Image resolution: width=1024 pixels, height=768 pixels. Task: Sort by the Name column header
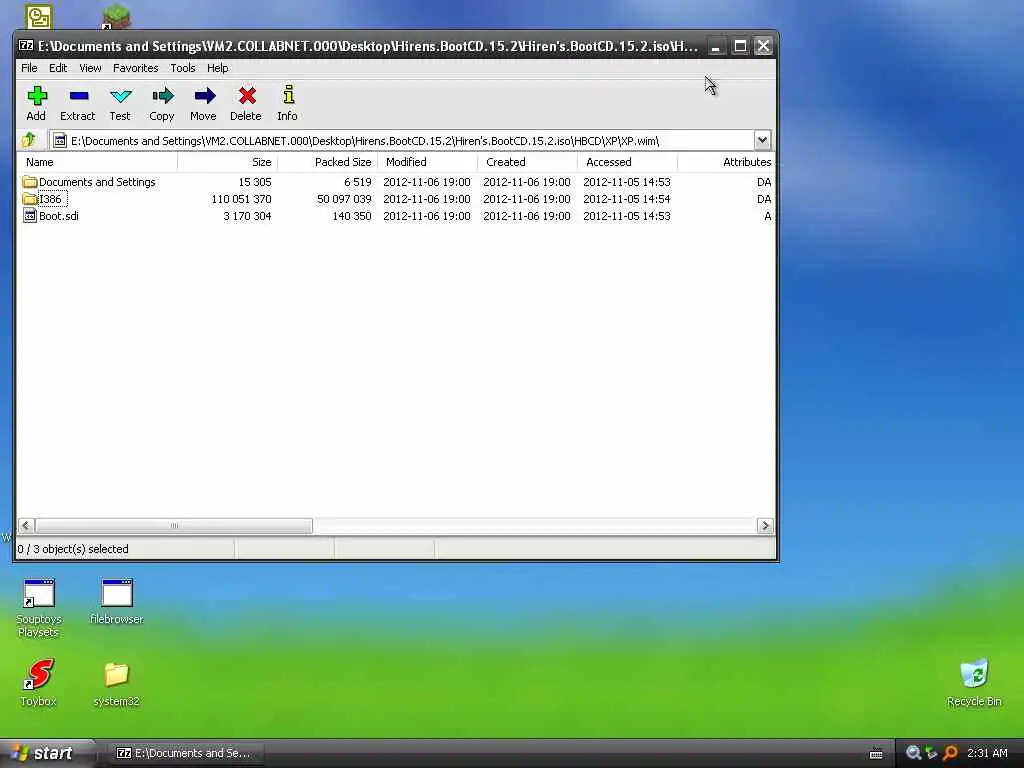pos(97,162)
